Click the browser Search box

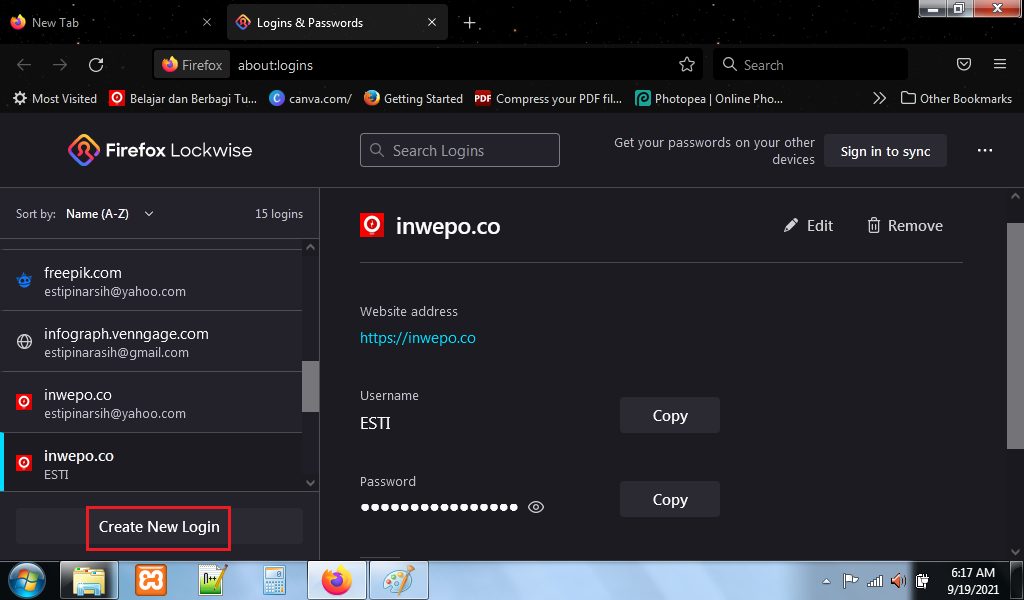(810, 65)
